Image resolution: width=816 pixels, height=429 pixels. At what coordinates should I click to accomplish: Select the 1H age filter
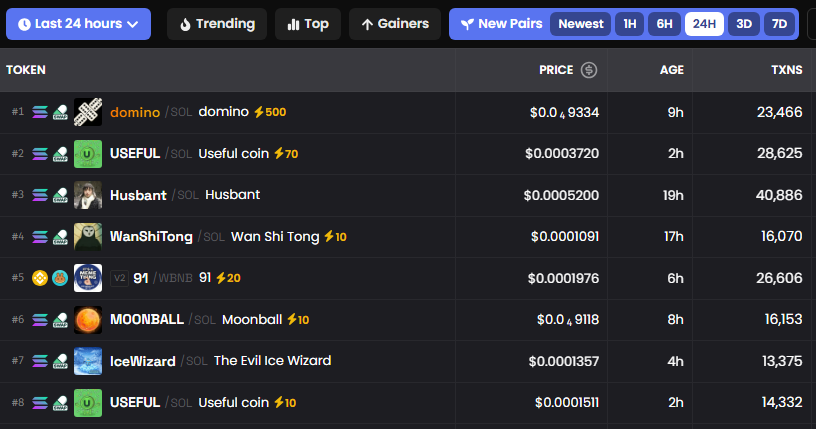[x=629, y=24]
